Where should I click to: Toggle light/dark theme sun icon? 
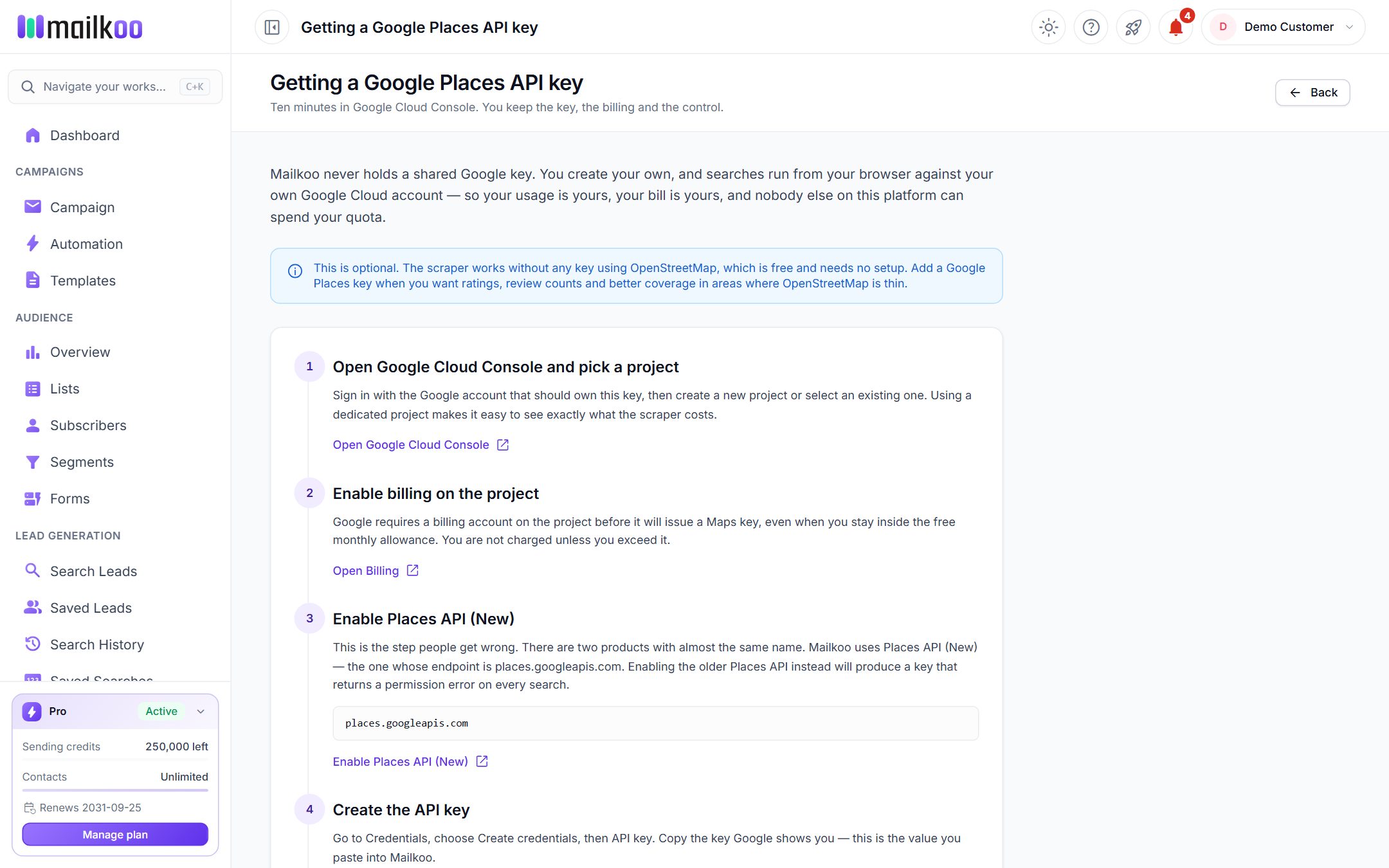coord(1049,27)
